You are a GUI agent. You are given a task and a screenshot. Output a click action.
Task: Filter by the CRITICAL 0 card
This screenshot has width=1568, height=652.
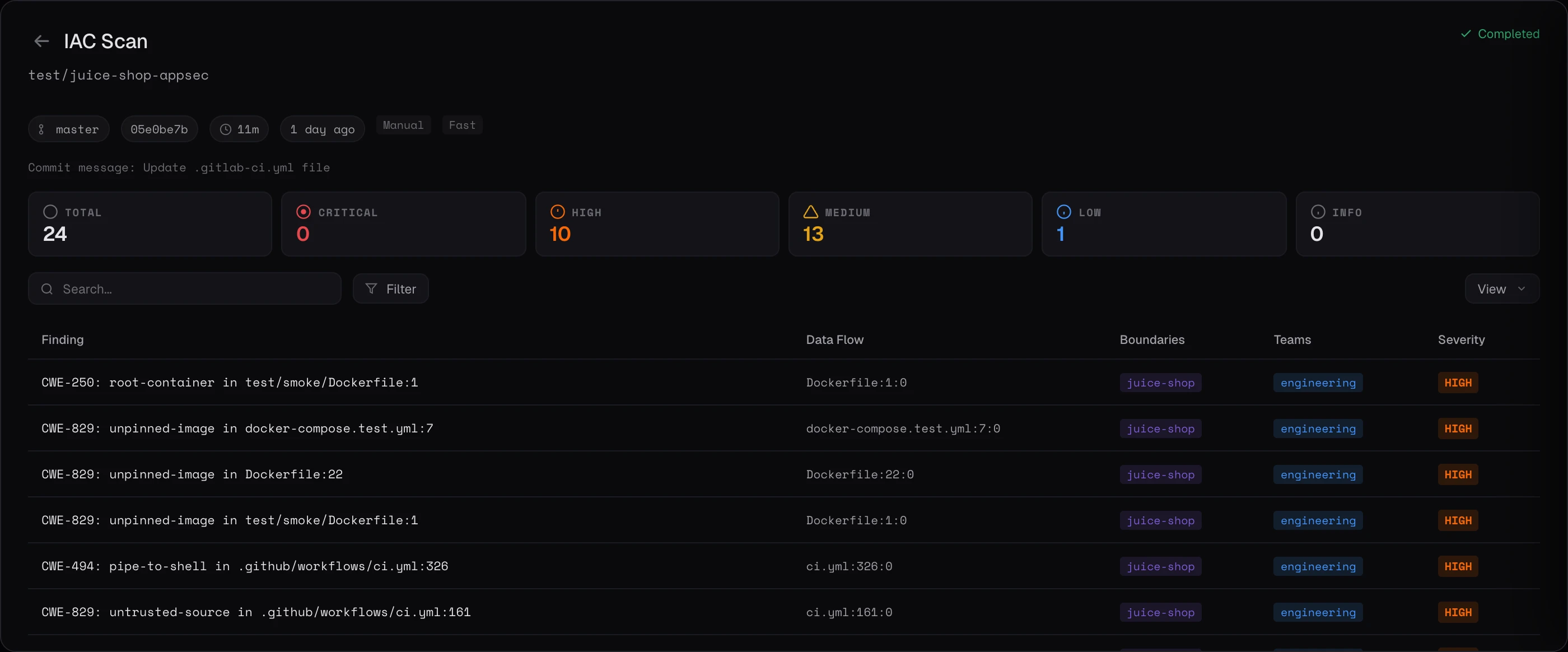pyautogui.click(x=404, y=224)
